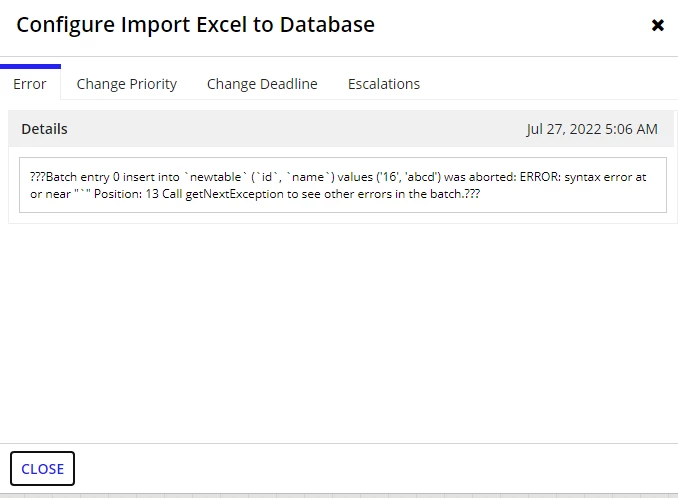The width and height of the screenshot is (678, 498).
Task: Dismiss dialog with the X icon
Action: tap(657, 26)
